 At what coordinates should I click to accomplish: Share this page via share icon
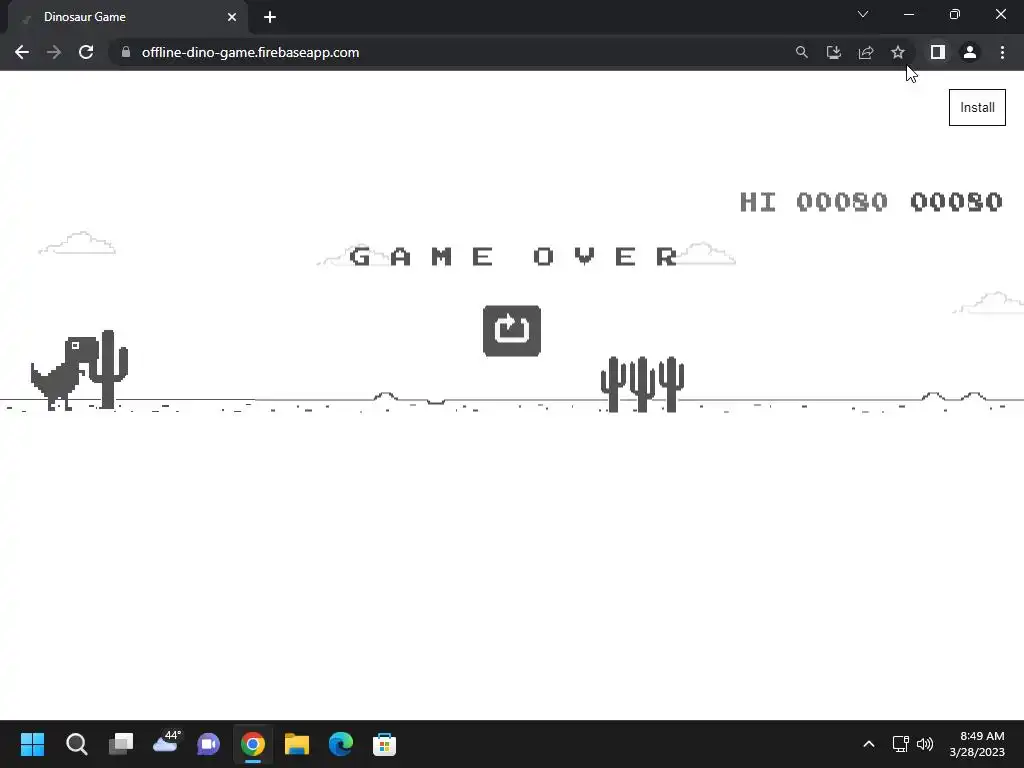[865, 52]
